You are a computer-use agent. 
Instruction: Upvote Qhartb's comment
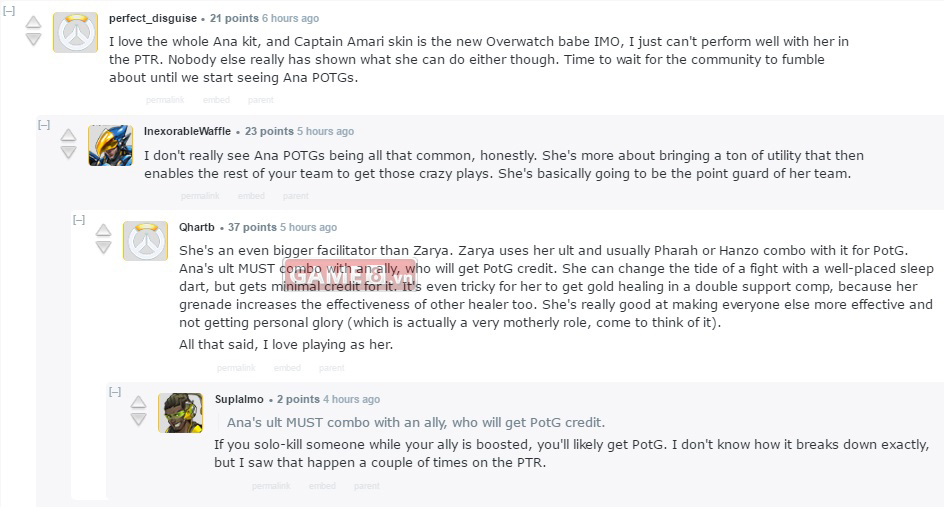[103, 231]
